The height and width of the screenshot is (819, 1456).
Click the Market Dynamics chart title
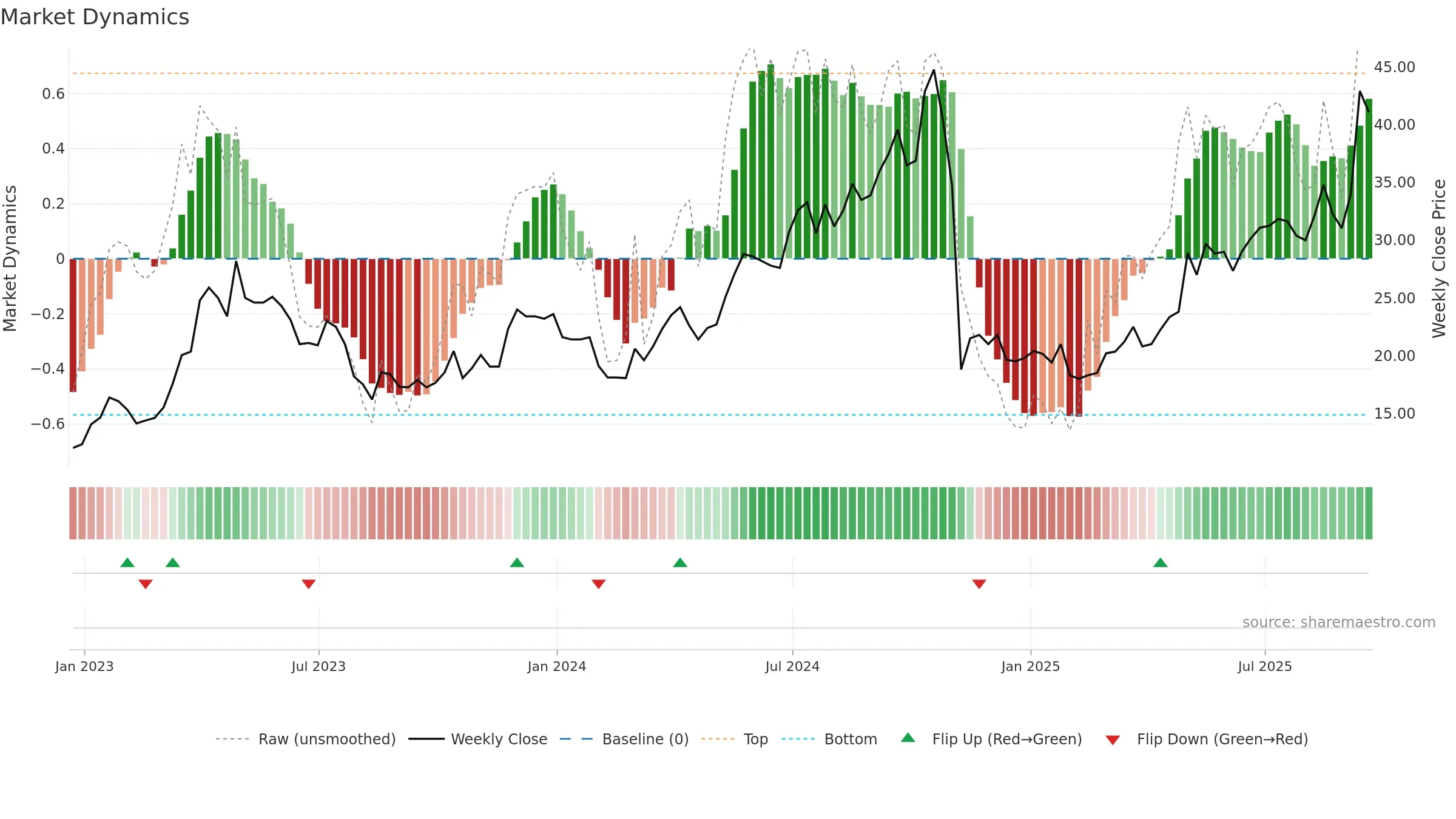pos(95,17)
